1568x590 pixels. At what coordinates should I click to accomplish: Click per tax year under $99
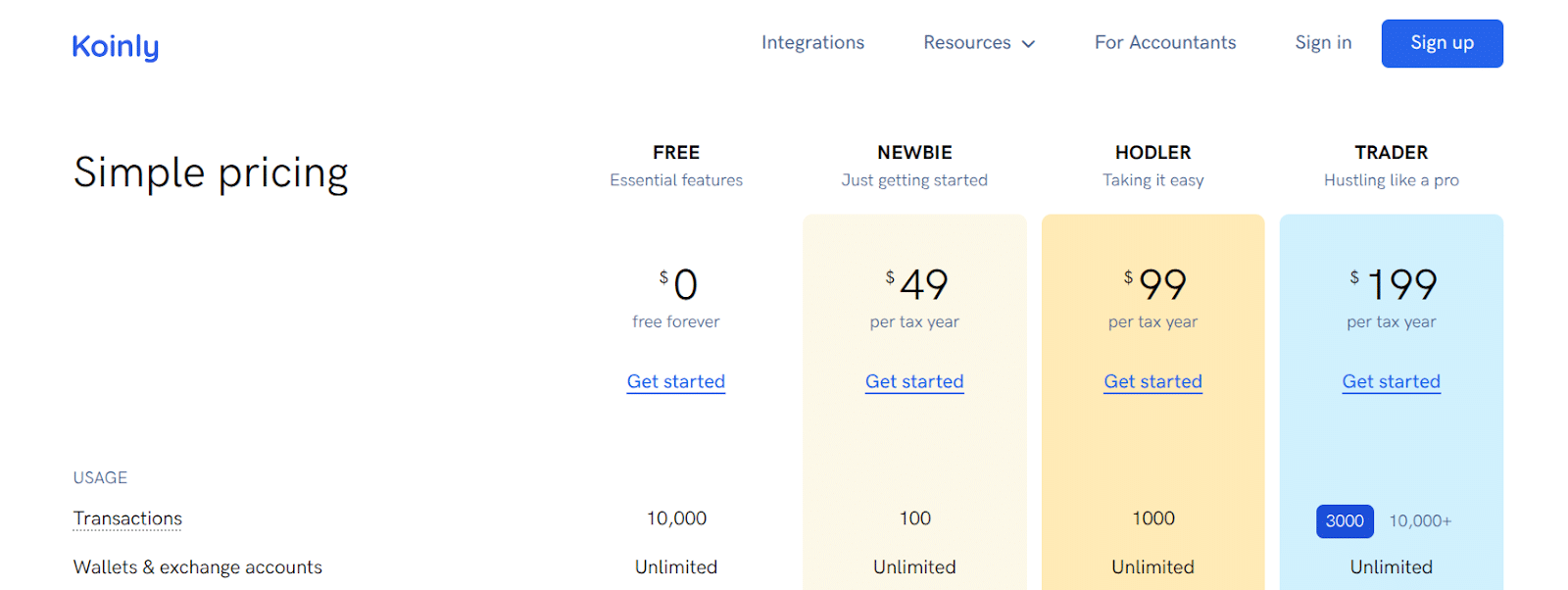coord(1152,321)
